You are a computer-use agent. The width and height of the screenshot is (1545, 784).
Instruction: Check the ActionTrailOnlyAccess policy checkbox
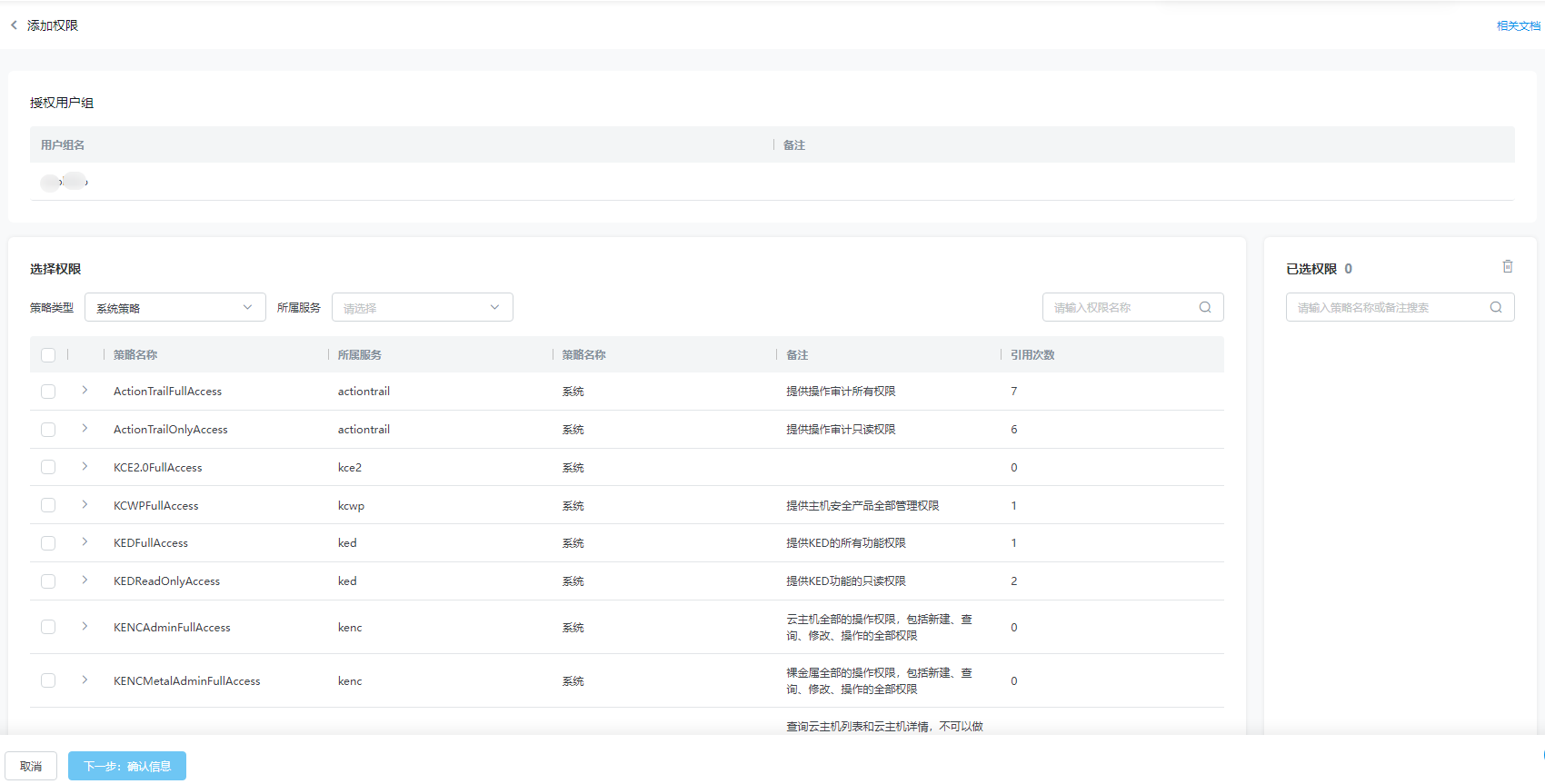point(48,430)
